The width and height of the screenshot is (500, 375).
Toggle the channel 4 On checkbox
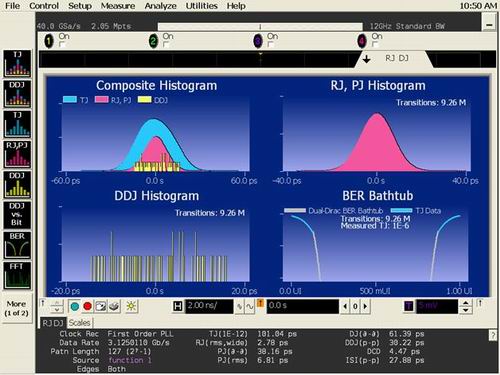[375, 45]
